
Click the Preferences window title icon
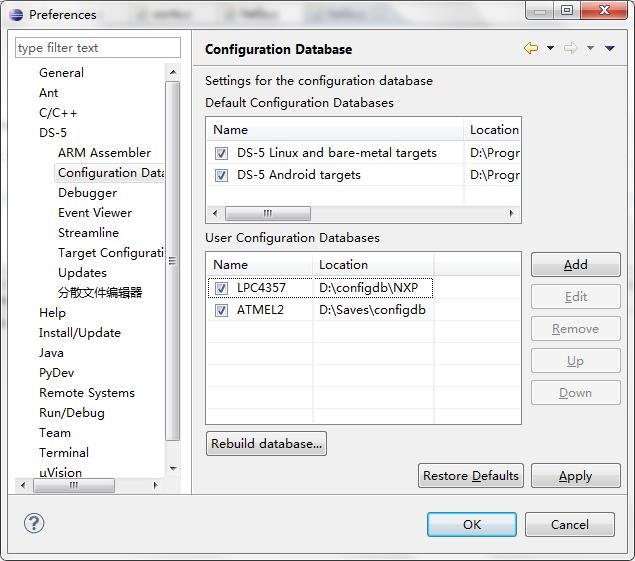16,15
